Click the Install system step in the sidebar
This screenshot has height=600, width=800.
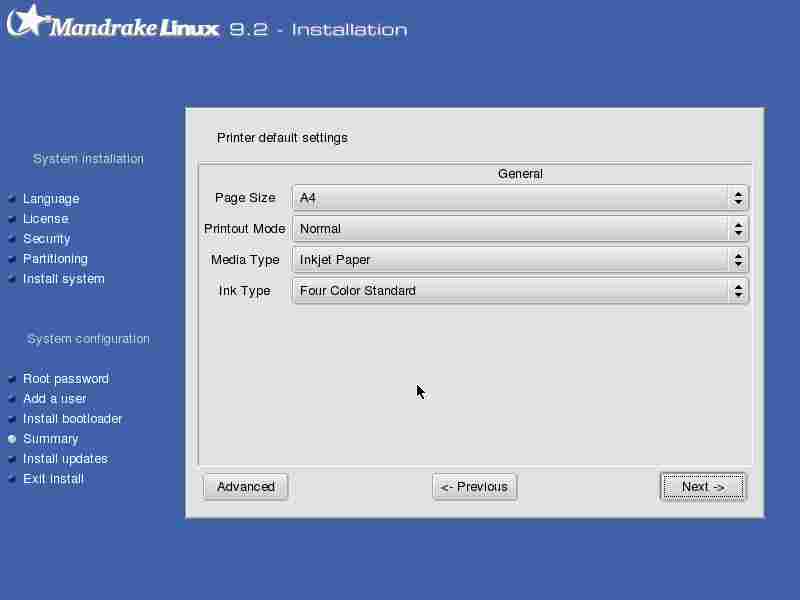coord(64,279)
